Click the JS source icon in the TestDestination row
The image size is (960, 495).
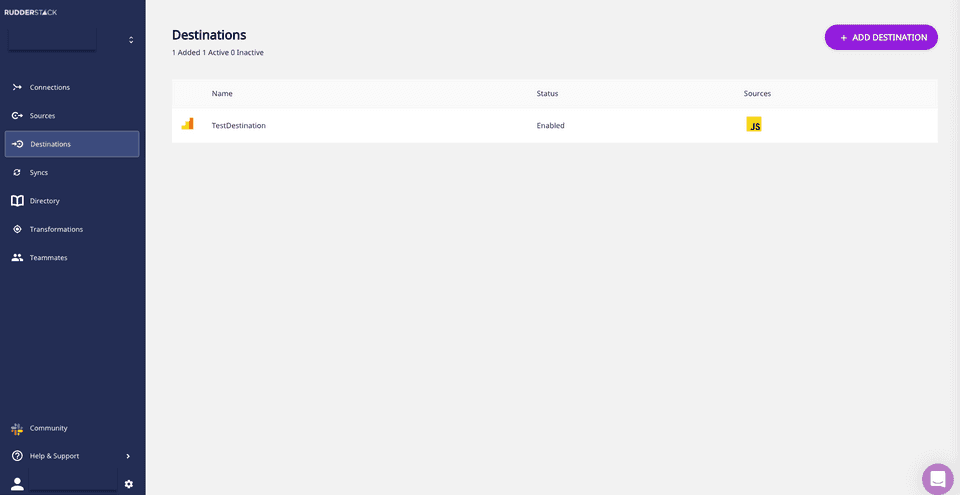(x=754, y=125)
